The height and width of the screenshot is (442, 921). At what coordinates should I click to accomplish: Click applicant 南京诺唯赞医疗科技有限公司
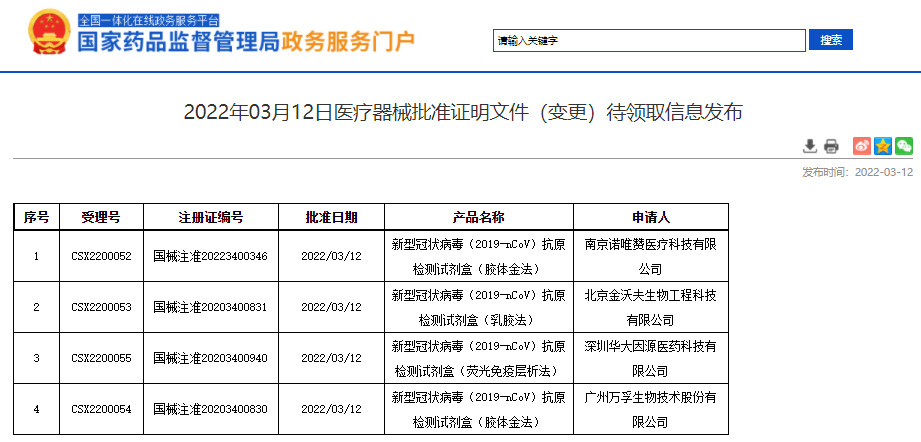(651, 257)
